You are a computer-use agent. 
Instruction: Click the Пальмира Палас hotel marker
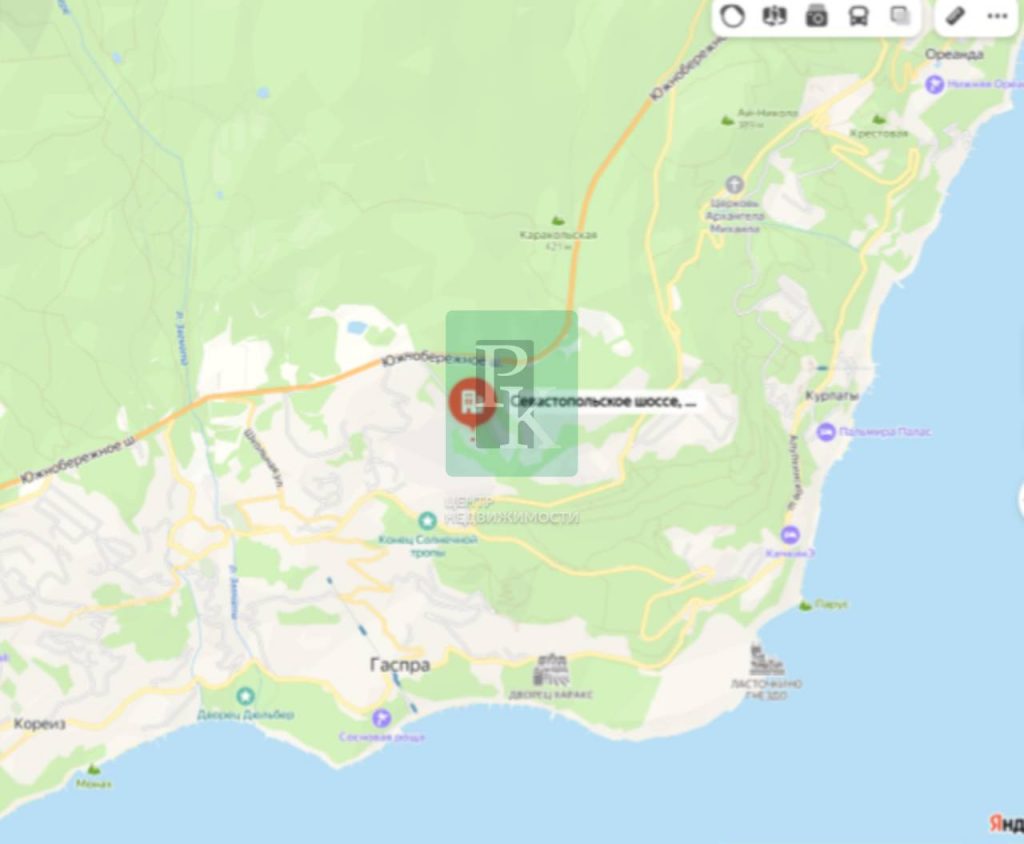(x=826, y=432)
